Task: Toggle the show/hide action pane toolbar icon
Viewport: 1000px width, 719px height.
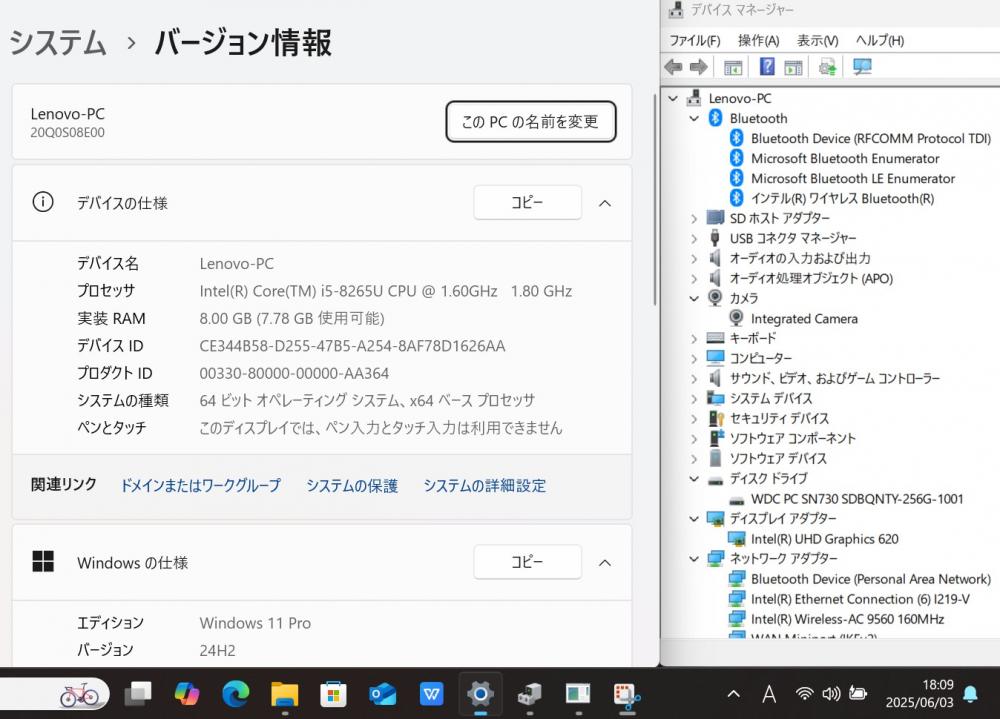Action: (x=793, y=67)
